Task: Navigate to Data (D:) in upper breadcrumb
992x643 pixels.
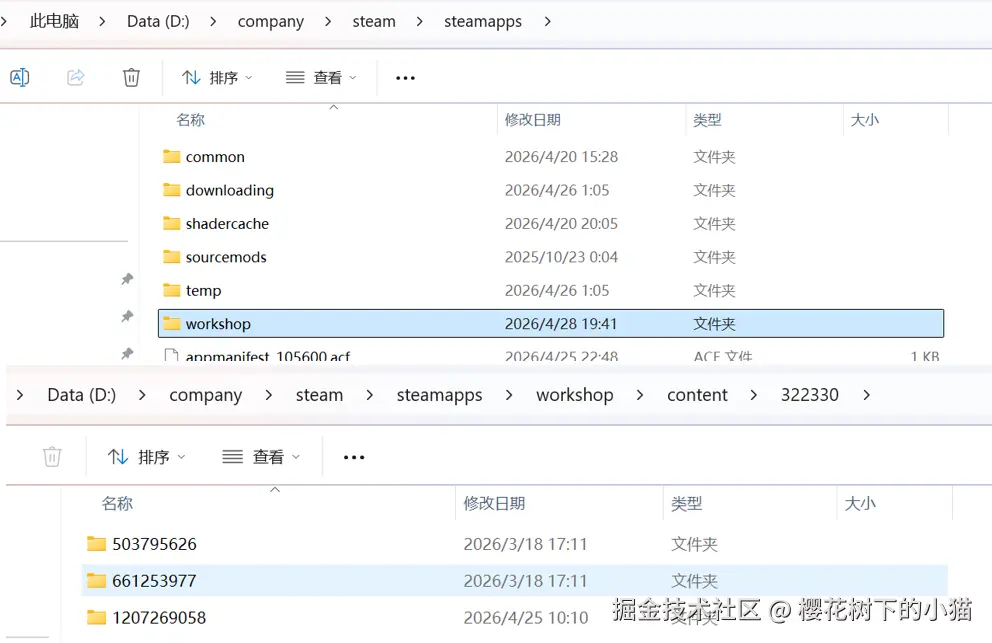Action: 158,21
